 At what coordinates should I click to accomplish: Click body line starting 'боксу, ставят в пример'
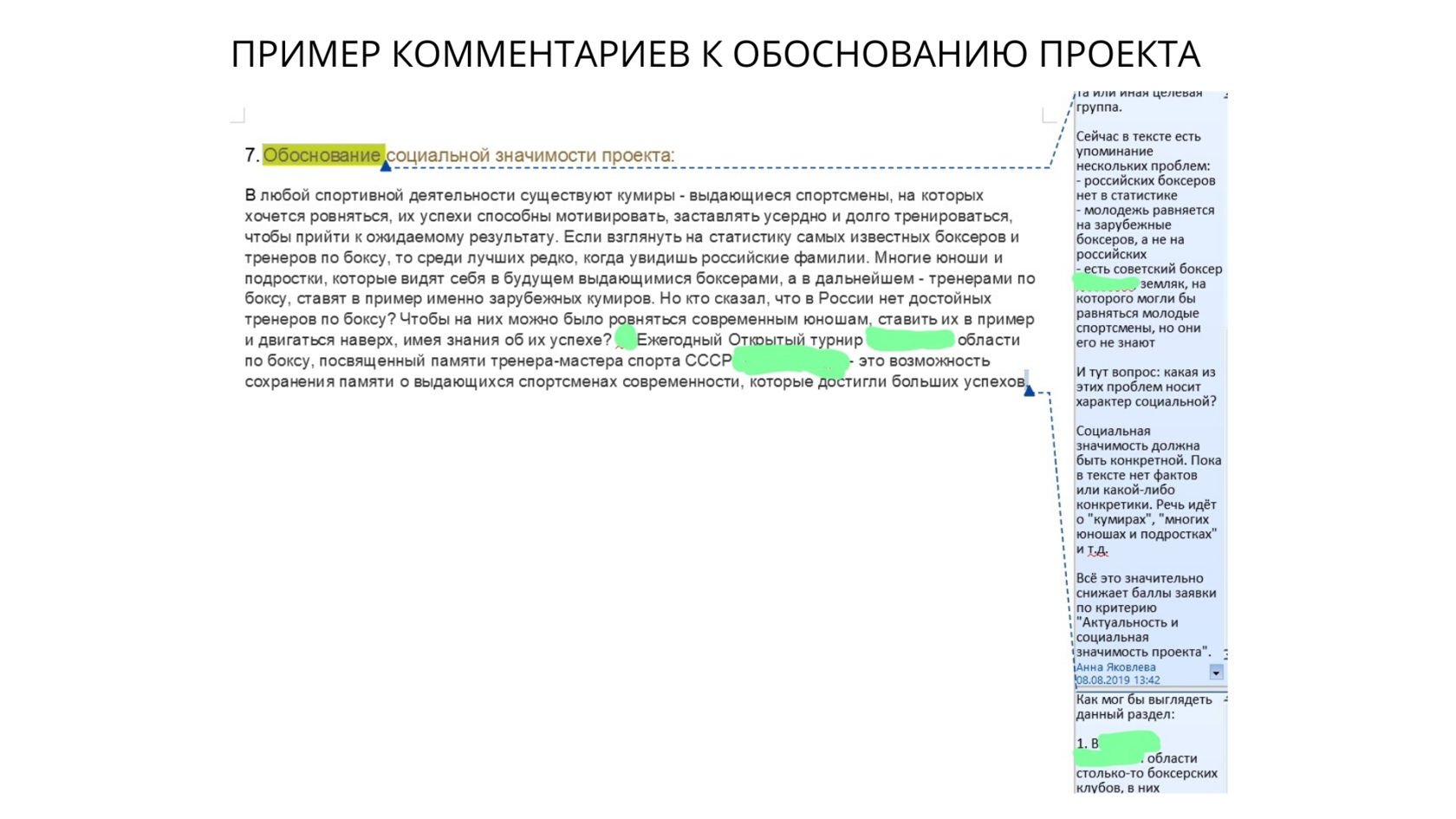pyautogui.click(x=618, y=298)
